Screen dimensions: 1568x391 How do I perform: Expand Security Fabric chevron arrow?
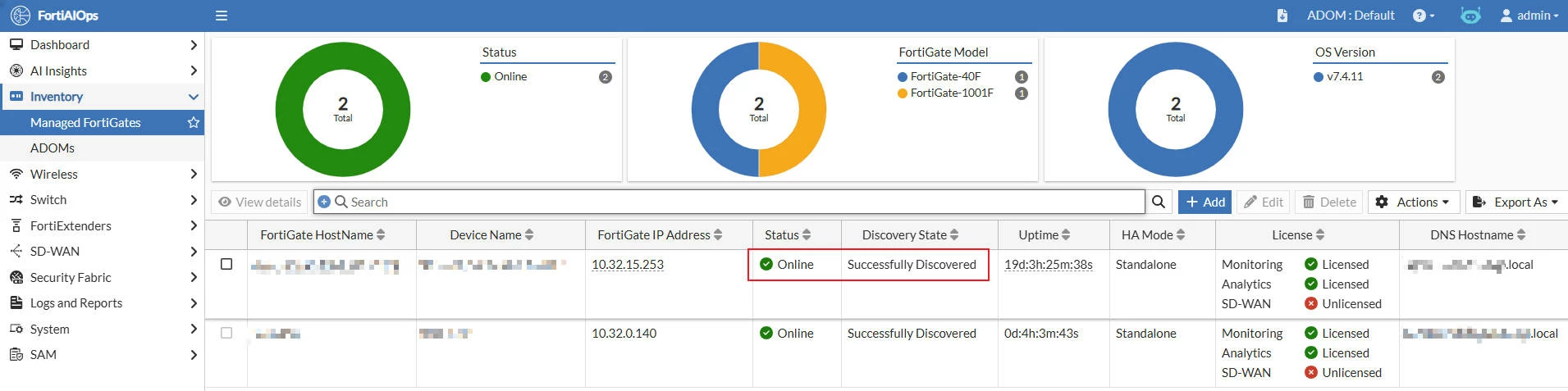coord(194,278)
